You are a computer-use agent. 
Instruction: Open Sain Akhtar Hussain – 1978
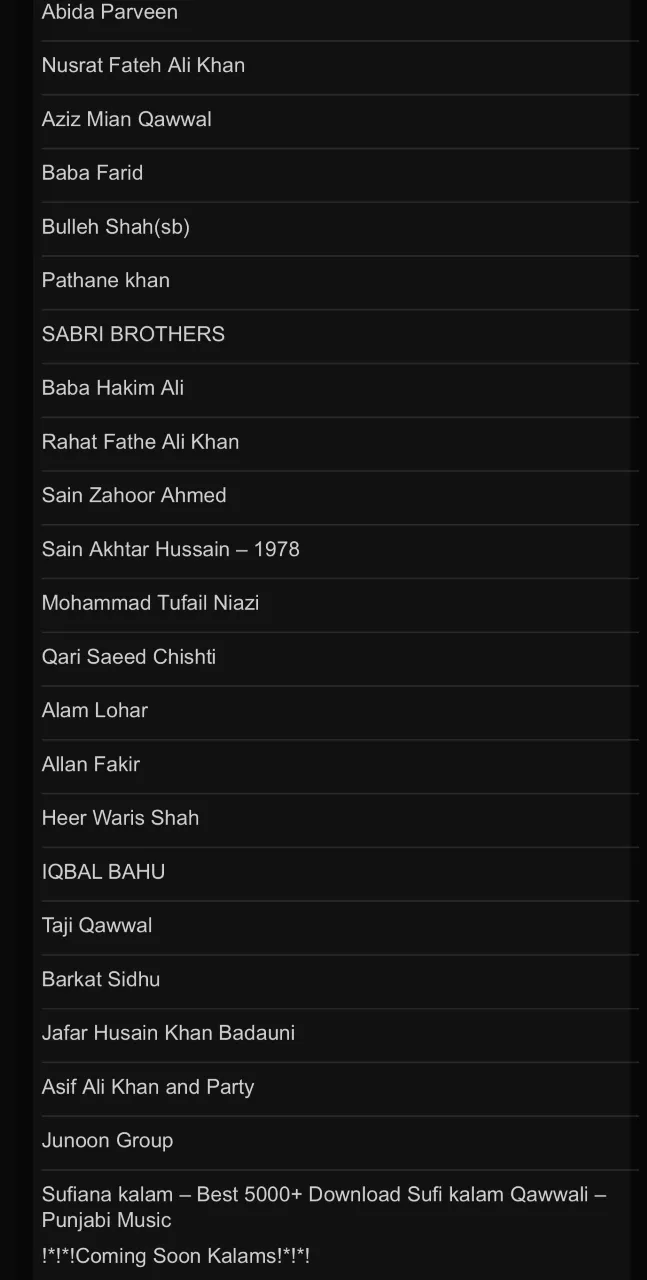[171, 549]
